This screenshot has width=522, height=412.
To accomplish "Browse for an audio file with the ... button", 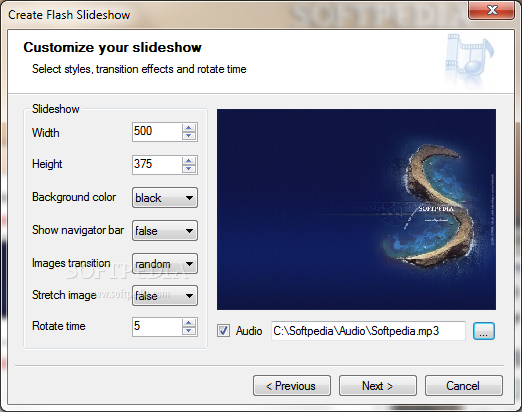I will point(484,331).
